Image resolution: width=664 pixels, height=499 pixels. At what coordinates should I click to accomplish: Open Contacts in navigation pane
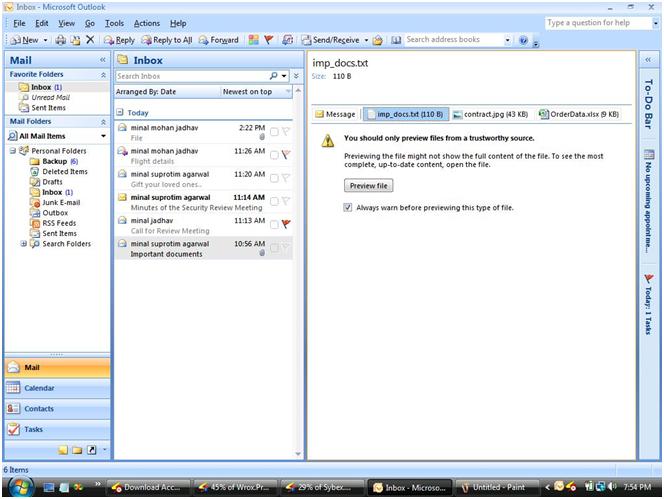click(x=57, y=409)
